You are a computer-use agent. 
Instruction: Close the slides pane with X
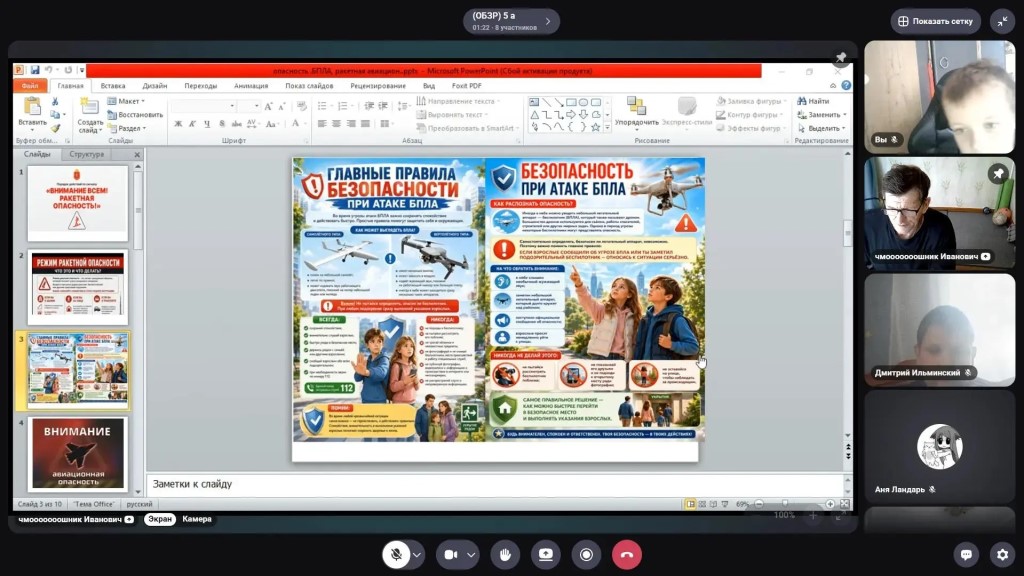137,155
